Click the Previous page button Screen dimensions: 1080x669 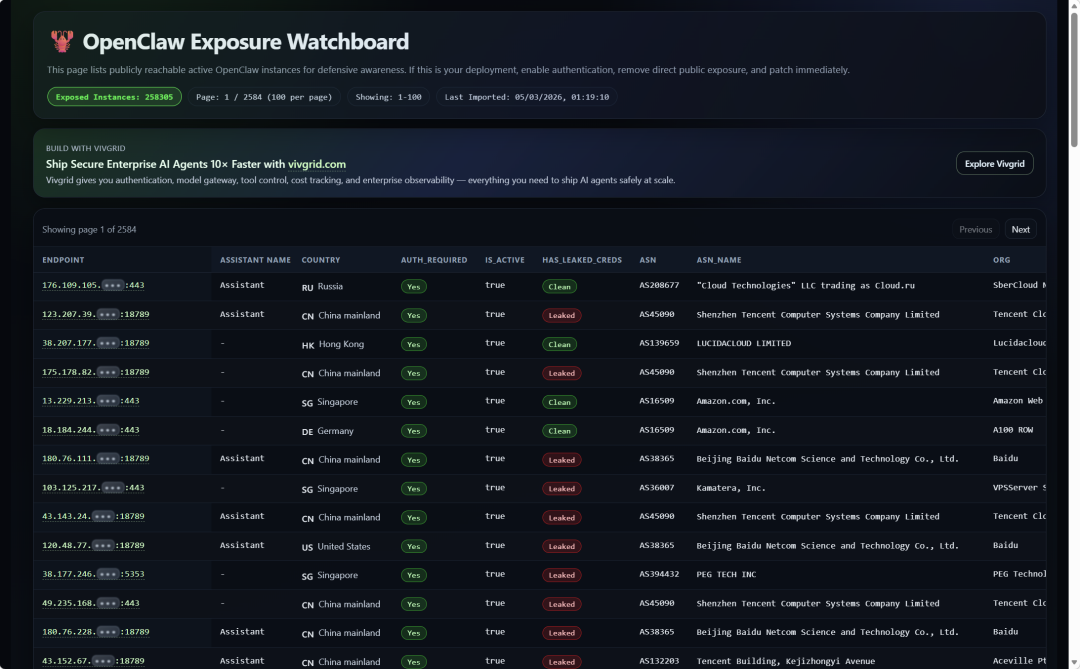point(975,229)
